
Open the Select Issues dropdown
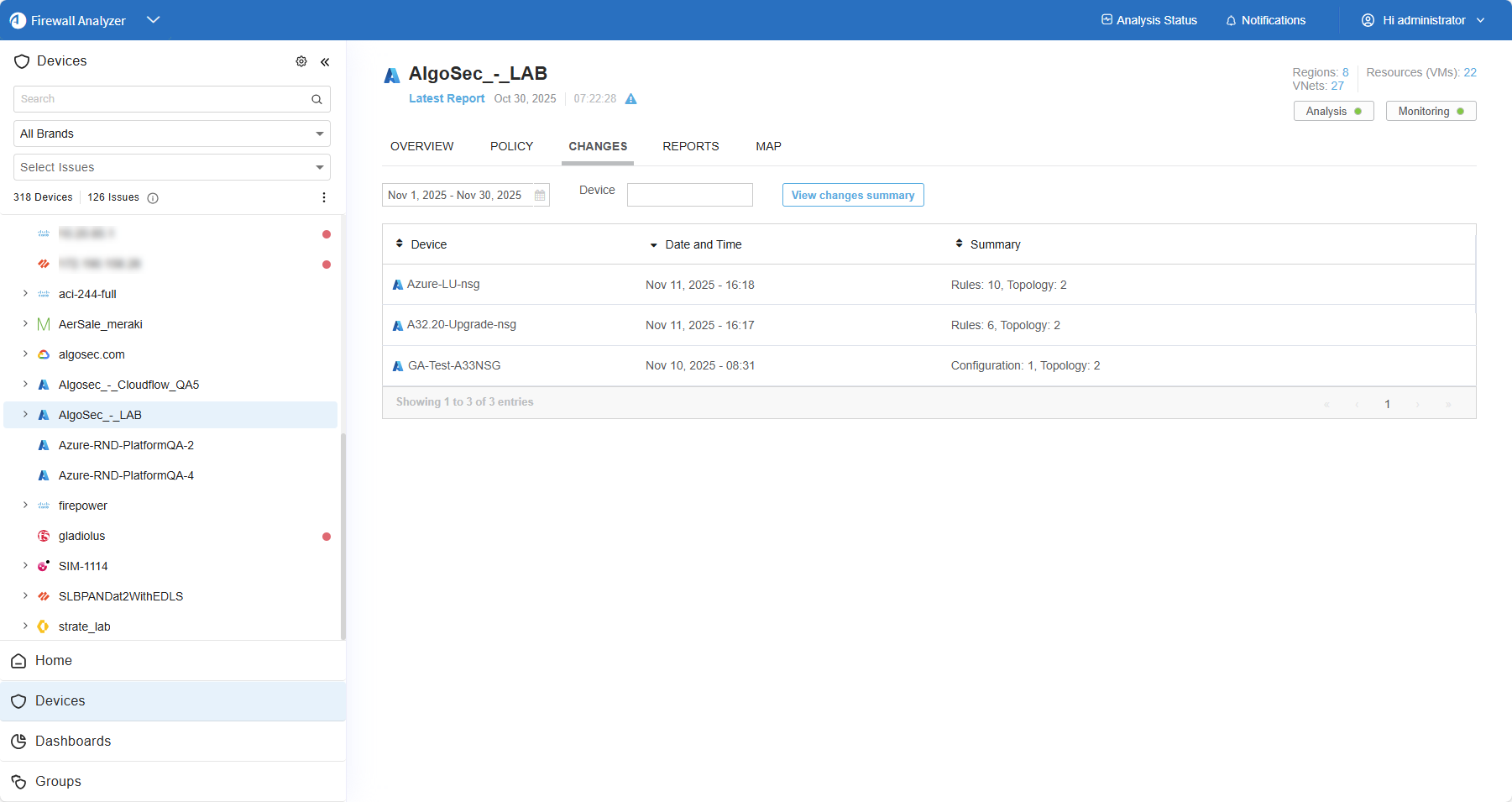[x=172, y=167]
